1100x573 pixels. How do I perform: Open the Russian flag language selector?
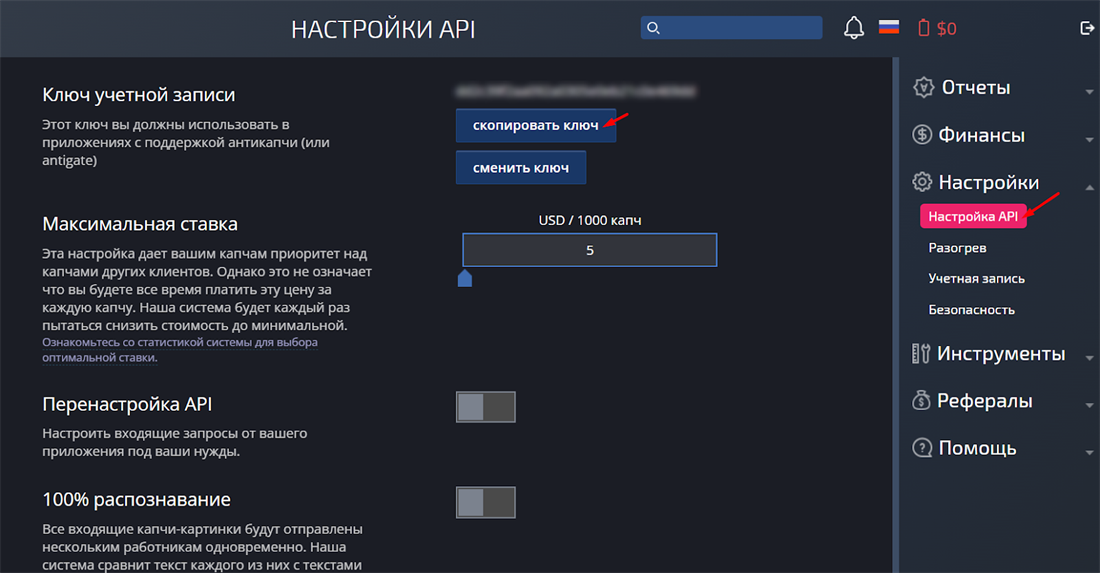tap(889, 27)
